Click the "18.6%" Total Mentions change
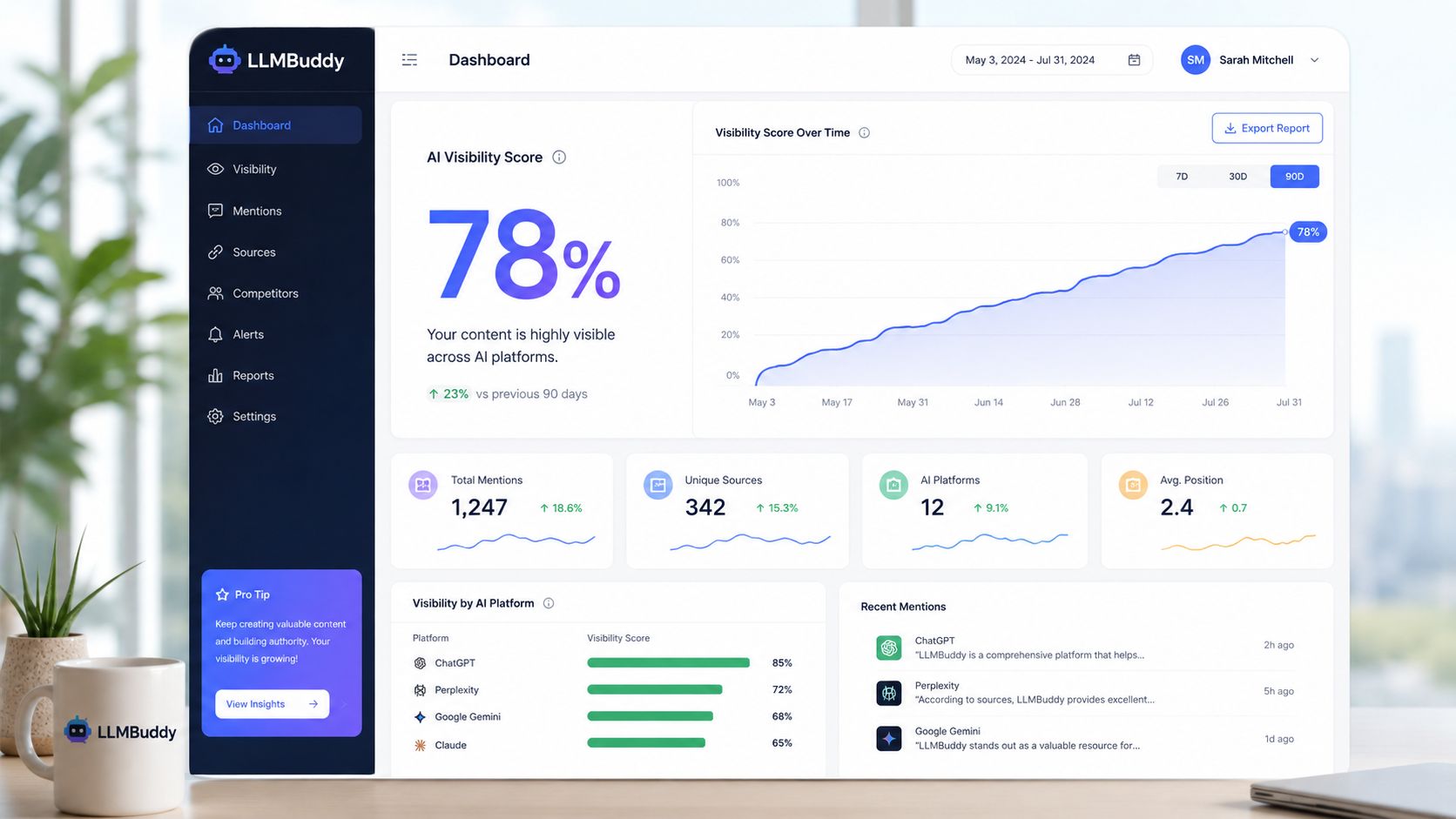1456x819 pixels. pyautogui.click(x=567, y=508)
